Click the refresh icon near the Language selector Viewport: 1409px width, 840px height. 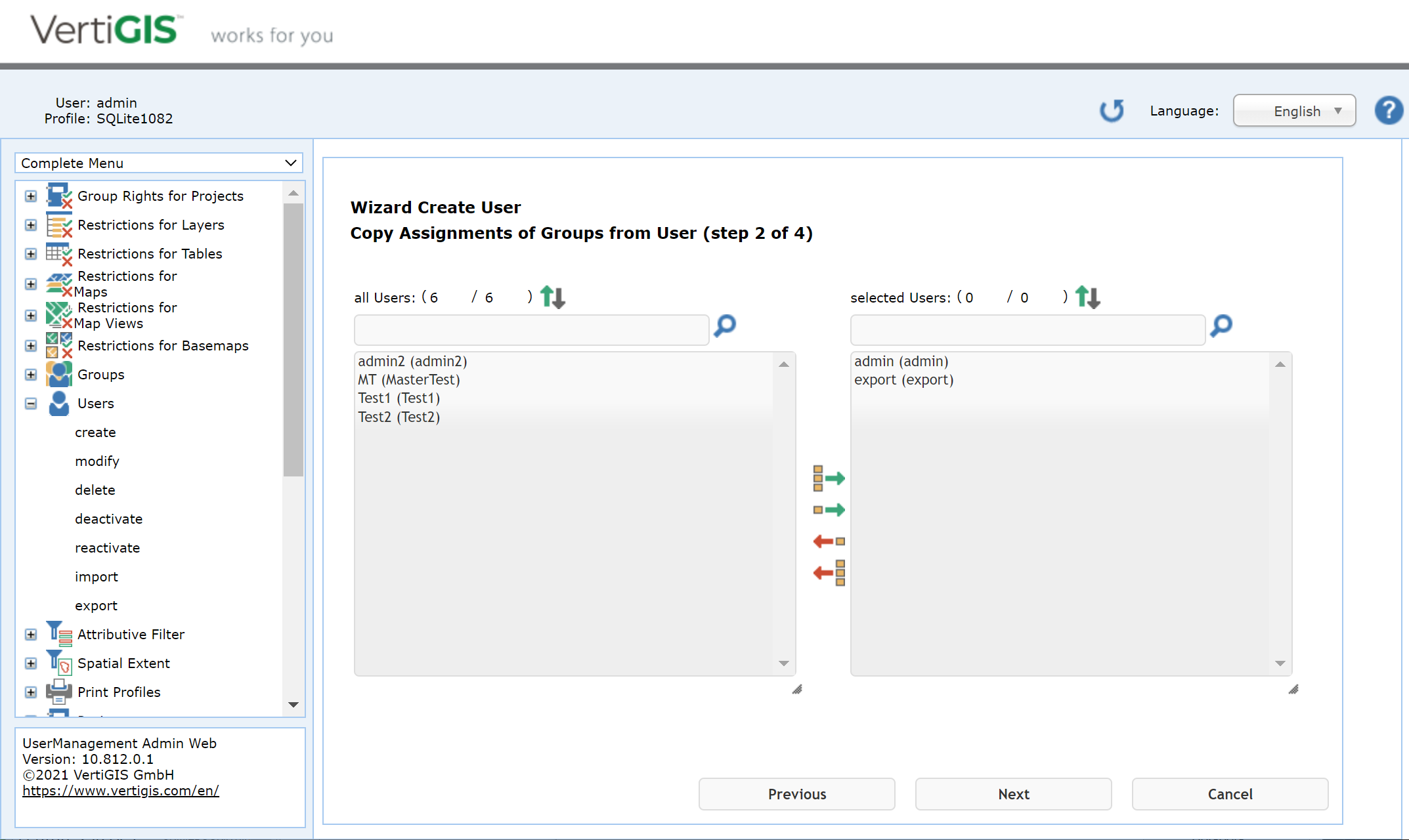[1112, 110]
